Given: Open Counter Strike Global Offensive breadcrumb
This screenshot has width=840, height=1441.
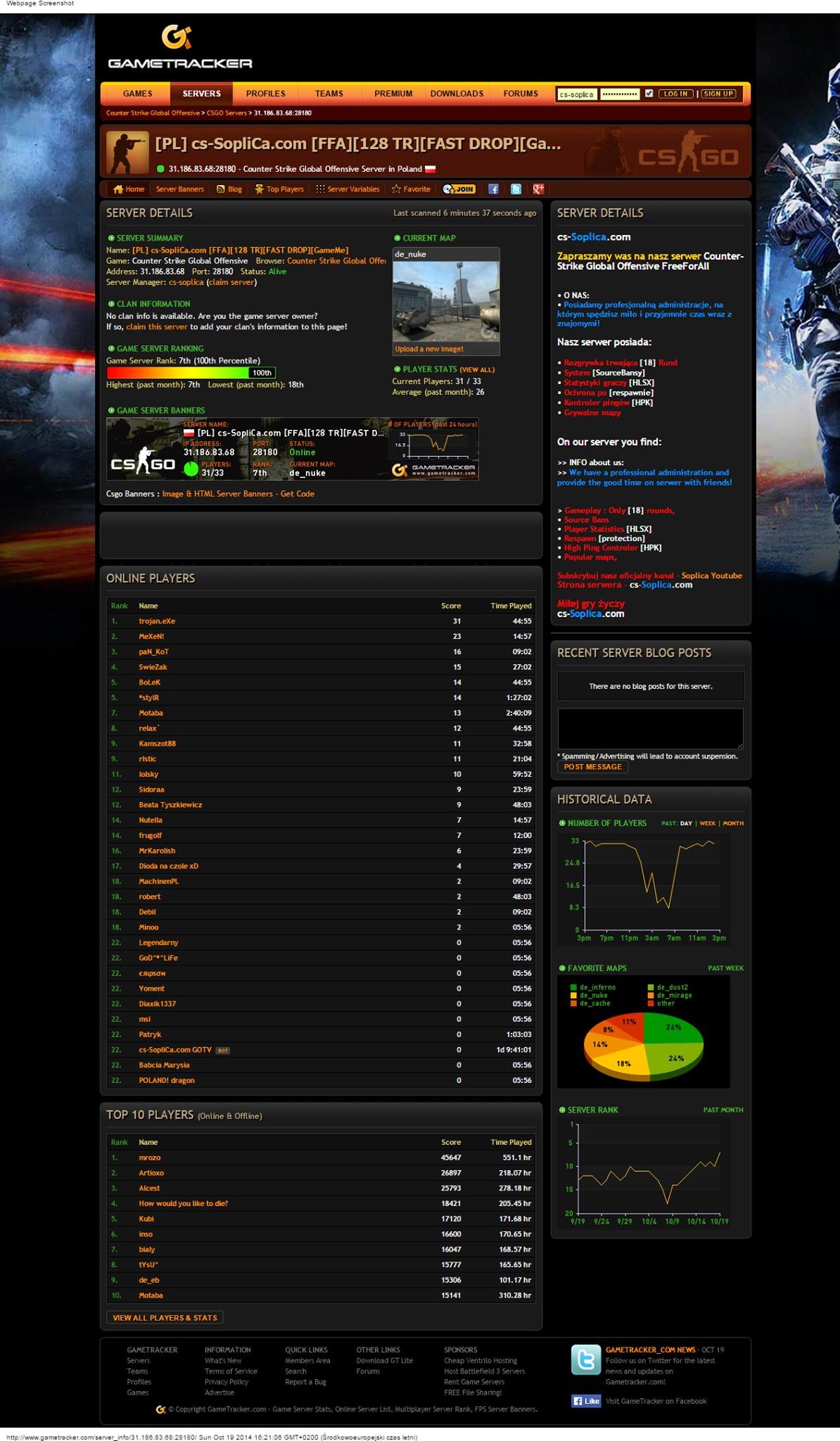Looking at the screenshot, I should (153, 113).
